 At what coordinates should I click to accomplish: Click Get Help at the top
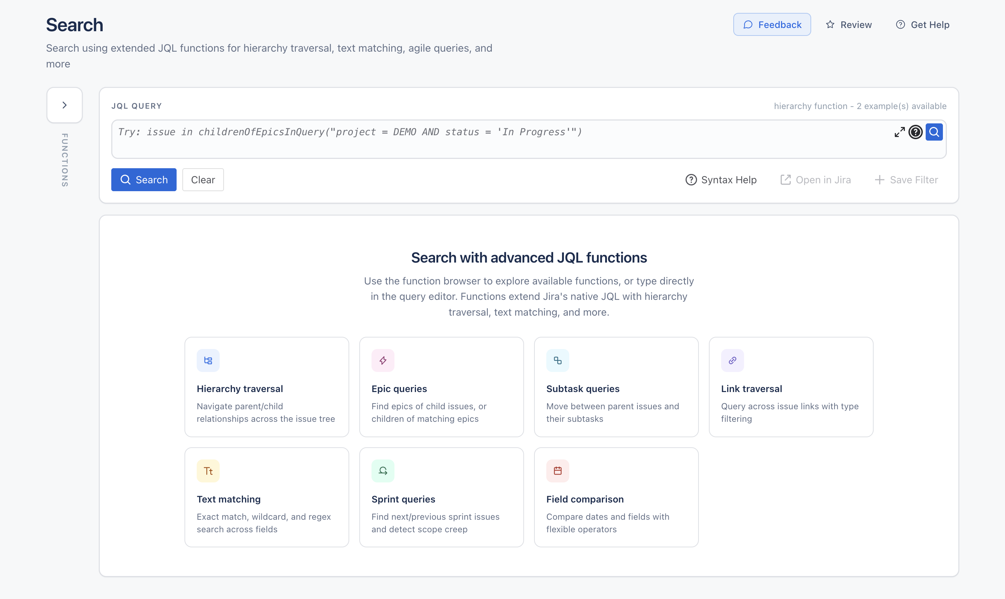pyautogui.click(x=922, y=24)
